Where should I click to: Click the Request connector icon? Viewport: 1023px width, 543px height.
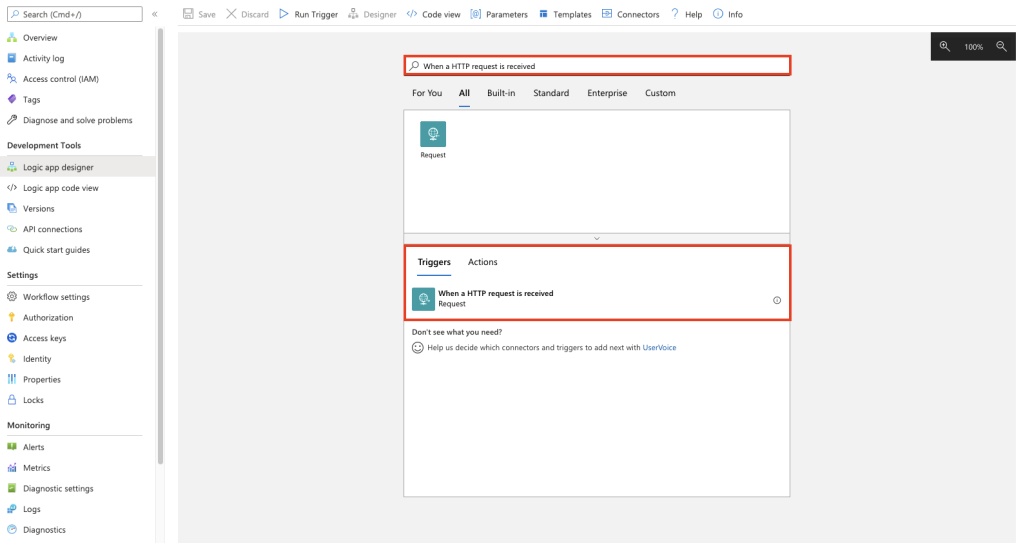tap(433, 135)
